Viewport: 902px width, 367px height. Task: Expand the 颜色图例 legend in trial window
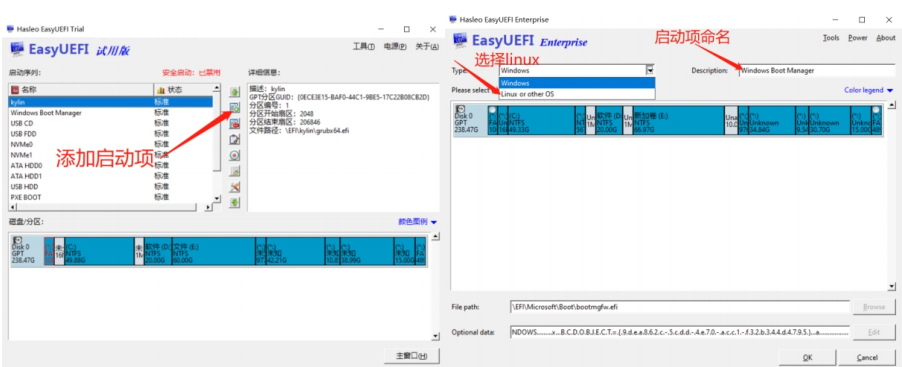click(418, 221)
